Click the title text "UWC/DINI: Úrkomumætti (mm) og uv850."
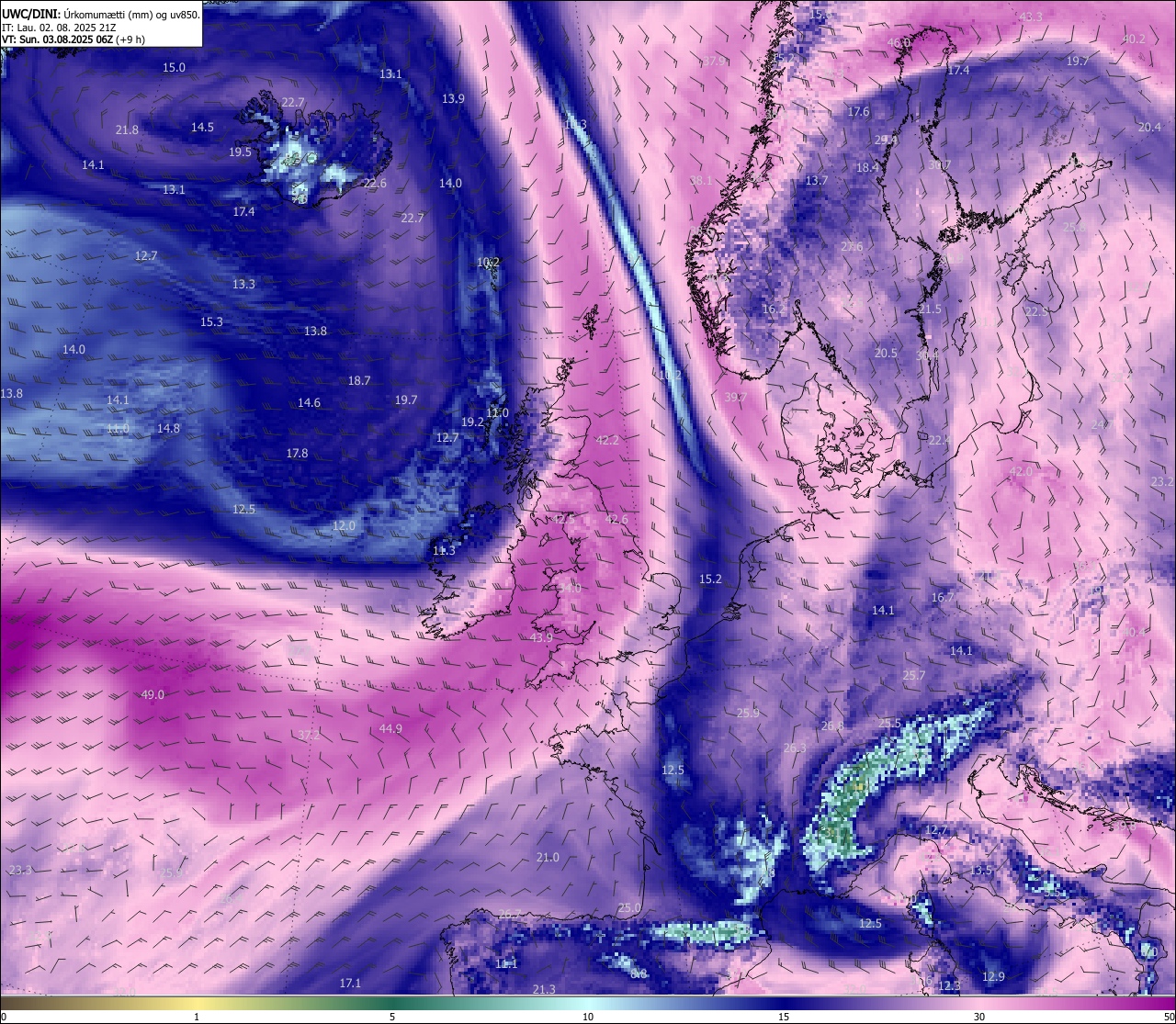 (101, 14)
